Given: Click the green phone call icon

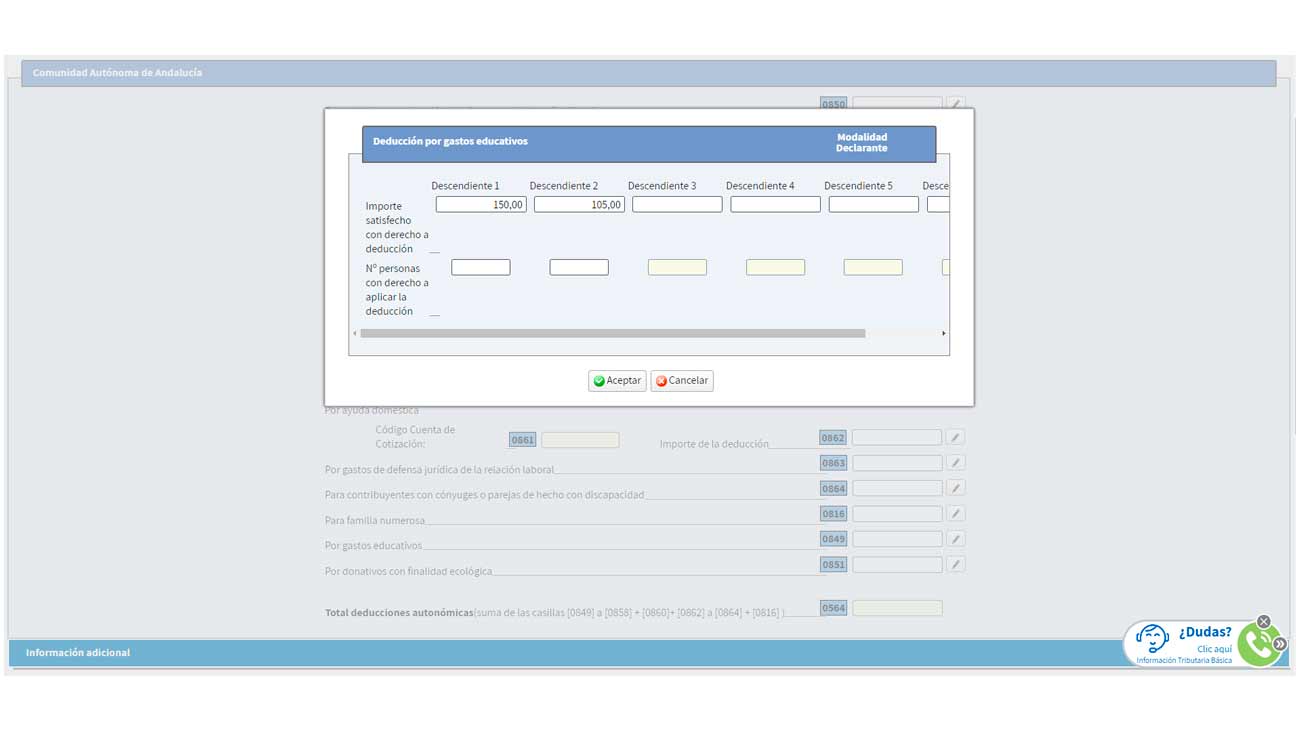Looking at the screenshot, I should point(1258,644).
